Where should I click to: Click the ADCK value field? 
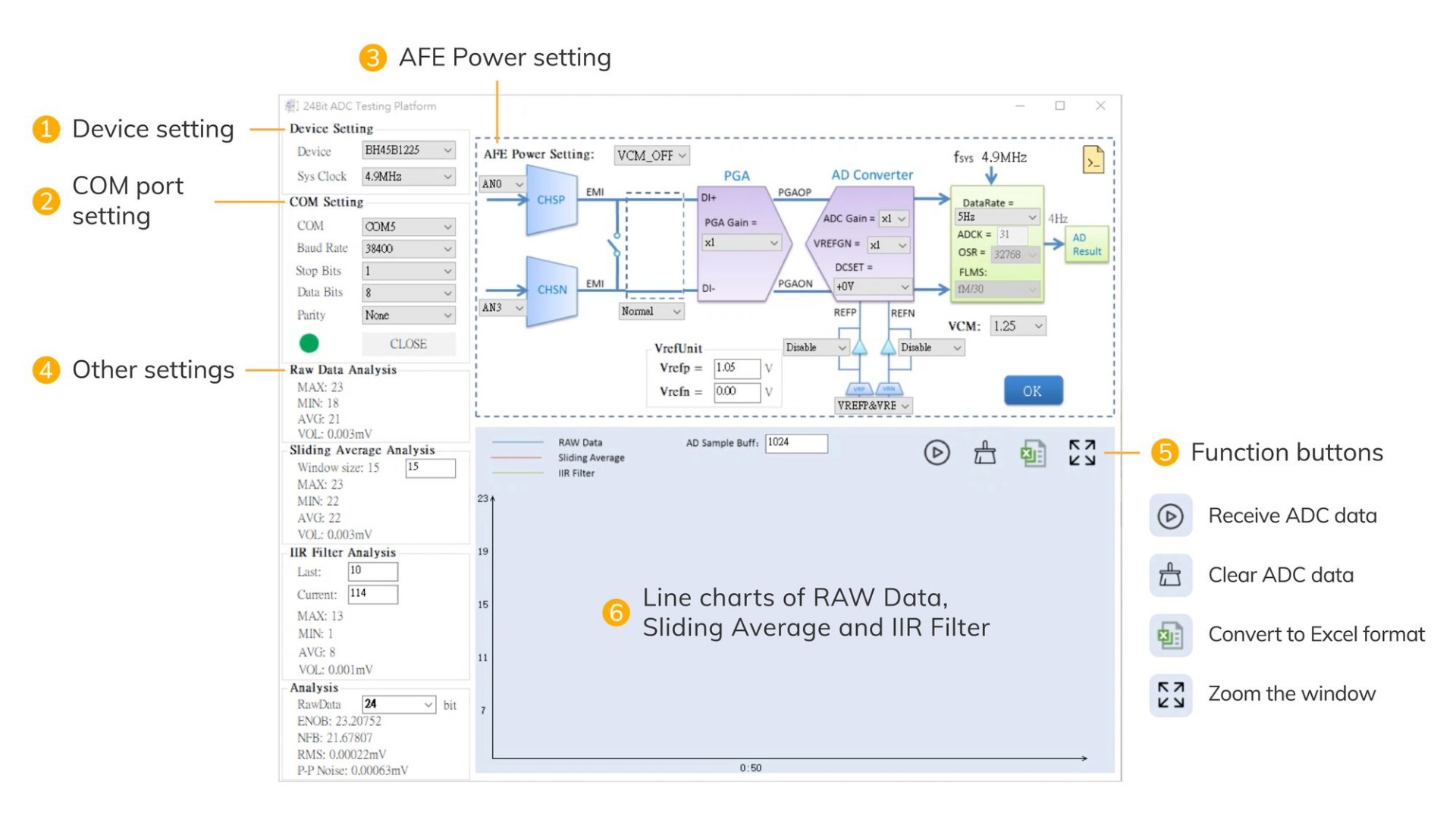1012,235
